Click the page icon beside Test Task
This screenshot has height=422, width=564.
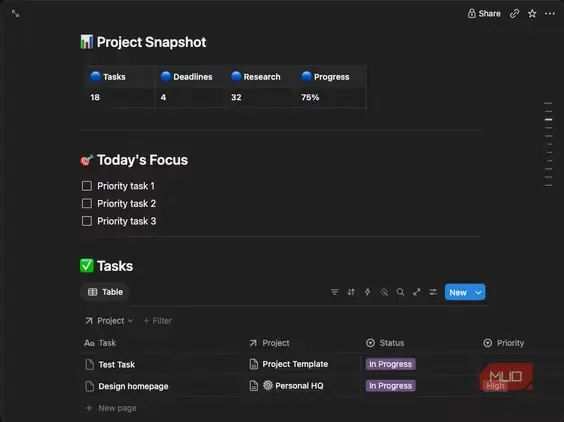tap(89, 364)
